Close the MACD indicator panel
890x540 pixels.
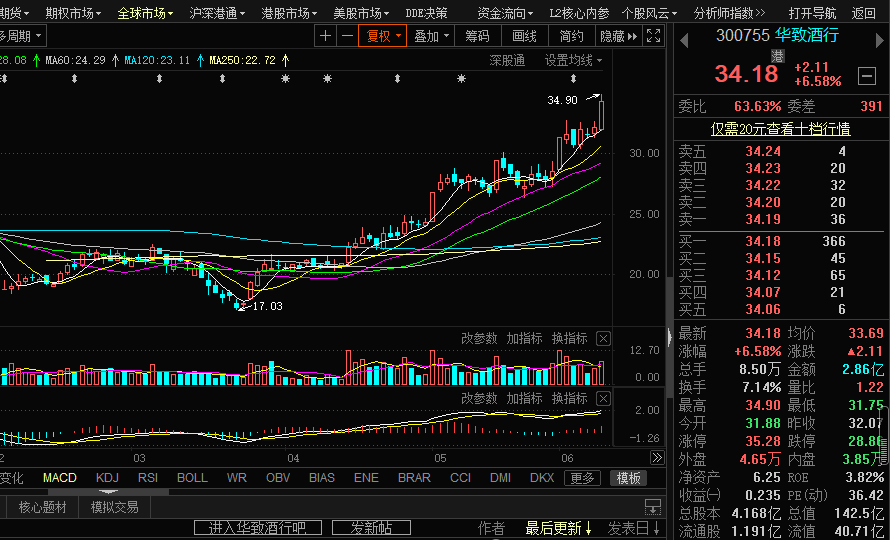tap(603, 399)
